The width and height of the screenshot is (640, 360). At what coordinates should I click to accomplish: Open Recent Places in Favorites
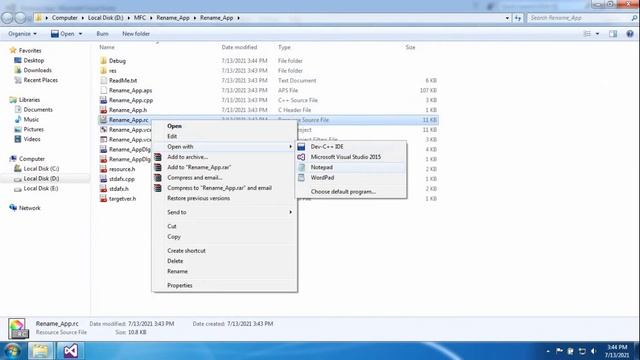[x=40, y=80]
